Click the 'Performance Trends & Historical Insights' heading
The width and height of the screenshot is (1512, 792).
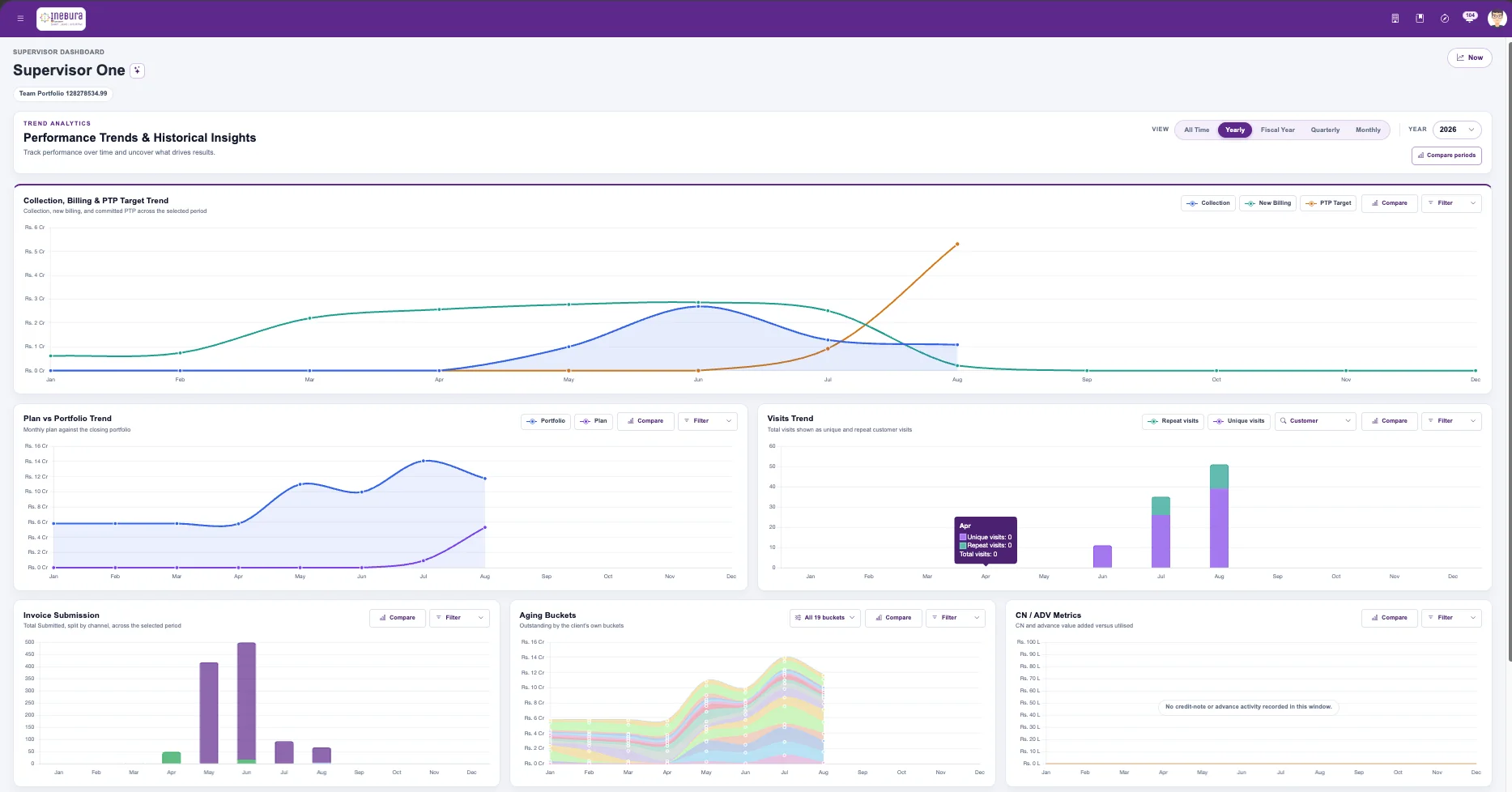[x=139, y=138]
